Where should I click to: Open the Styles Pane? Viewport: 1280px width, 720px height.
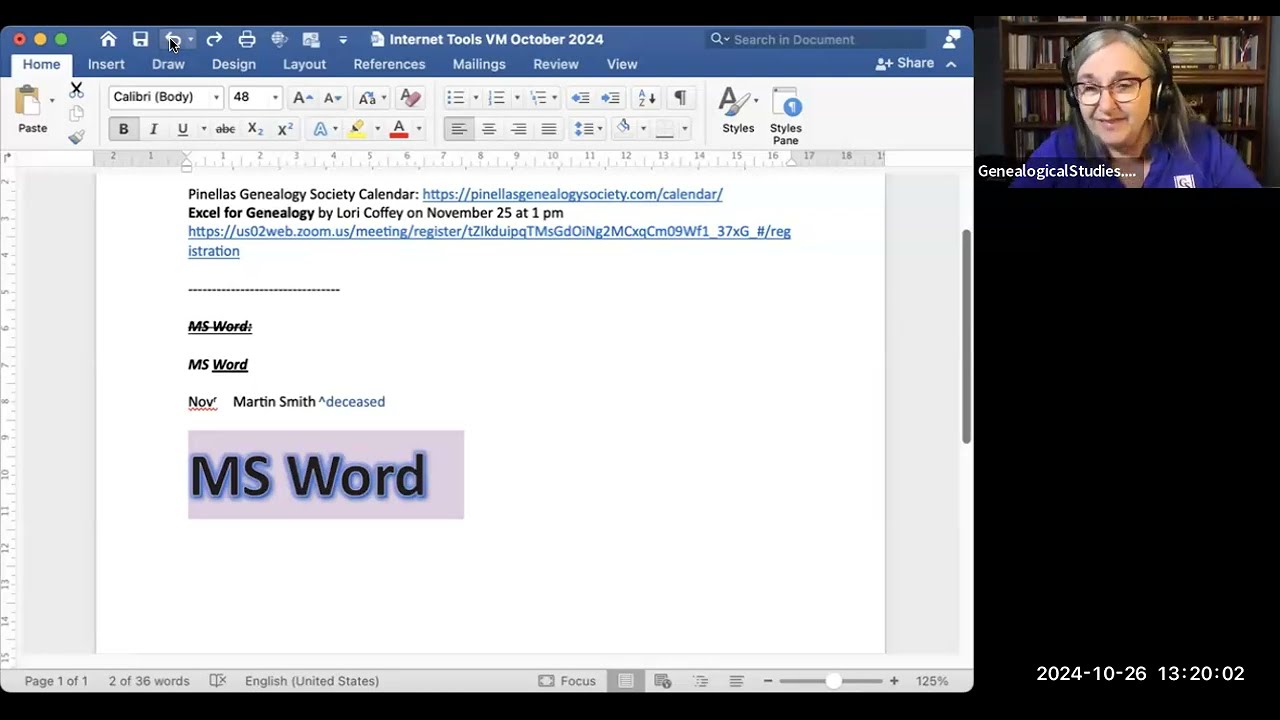click(786, 115)
